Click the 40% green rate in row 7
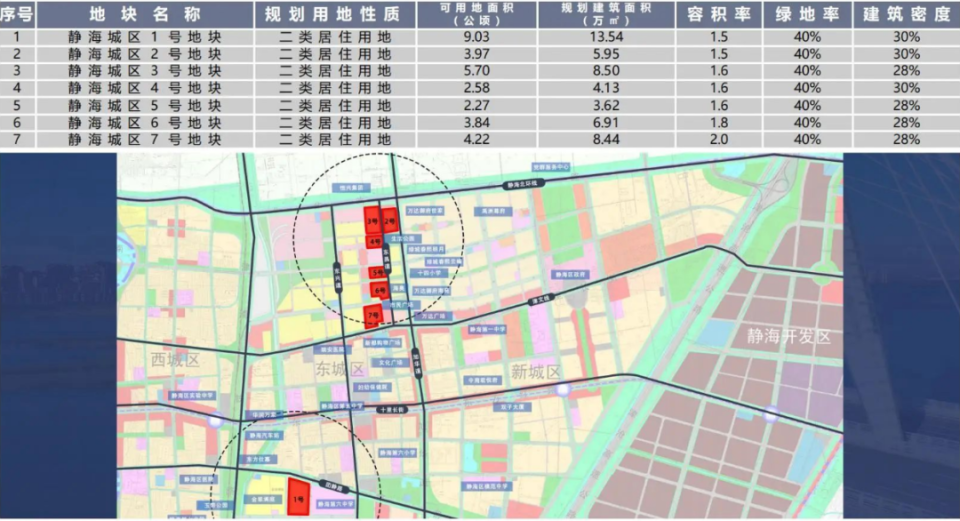The width and height of the screenshot is (960, 521). (x=807, y=140)
